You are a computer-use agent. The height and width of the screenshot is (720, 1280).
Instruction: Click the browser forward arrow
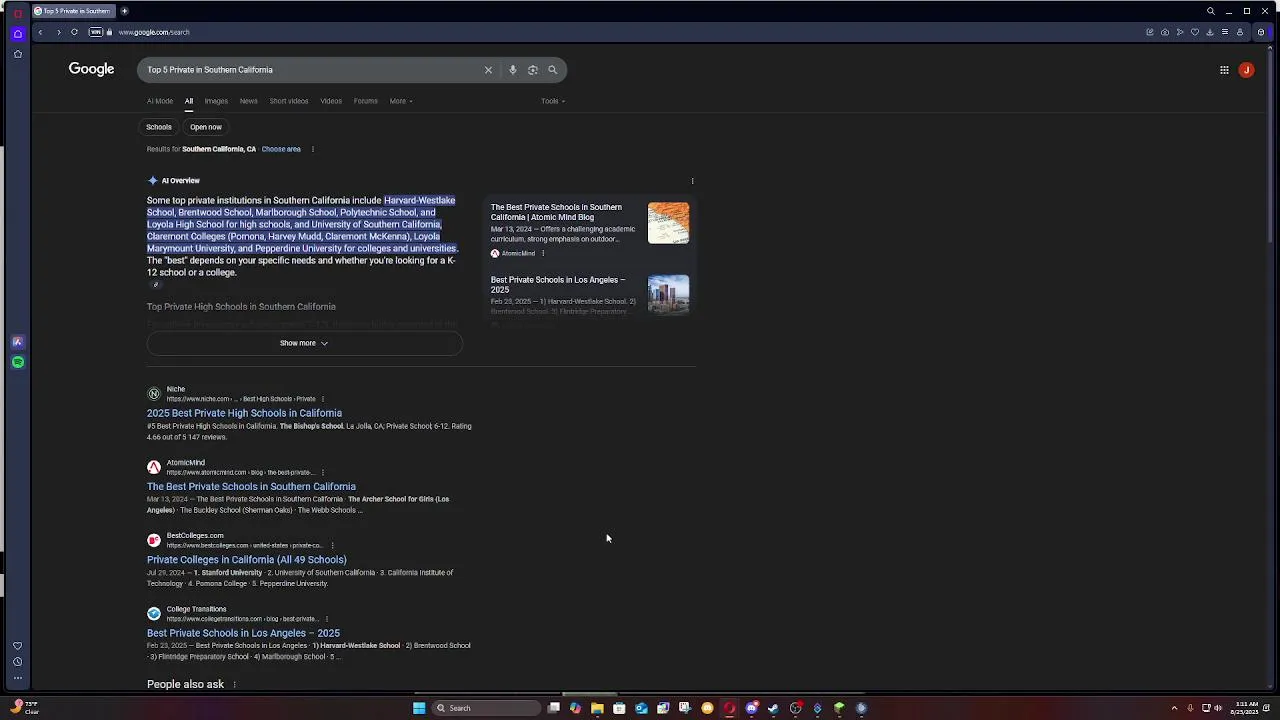(58, 32)
